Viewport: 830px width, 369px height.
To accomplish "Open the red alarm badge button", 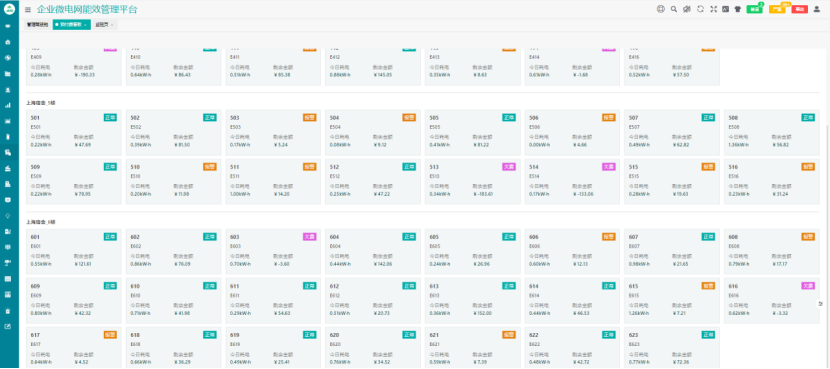I will click(x=799, y=9).
